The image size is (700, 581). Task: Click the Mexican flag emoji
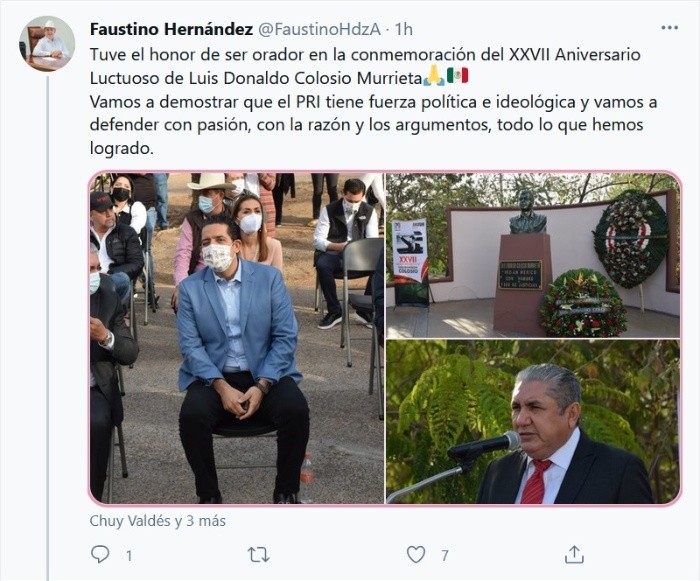[x=458, y=76]
